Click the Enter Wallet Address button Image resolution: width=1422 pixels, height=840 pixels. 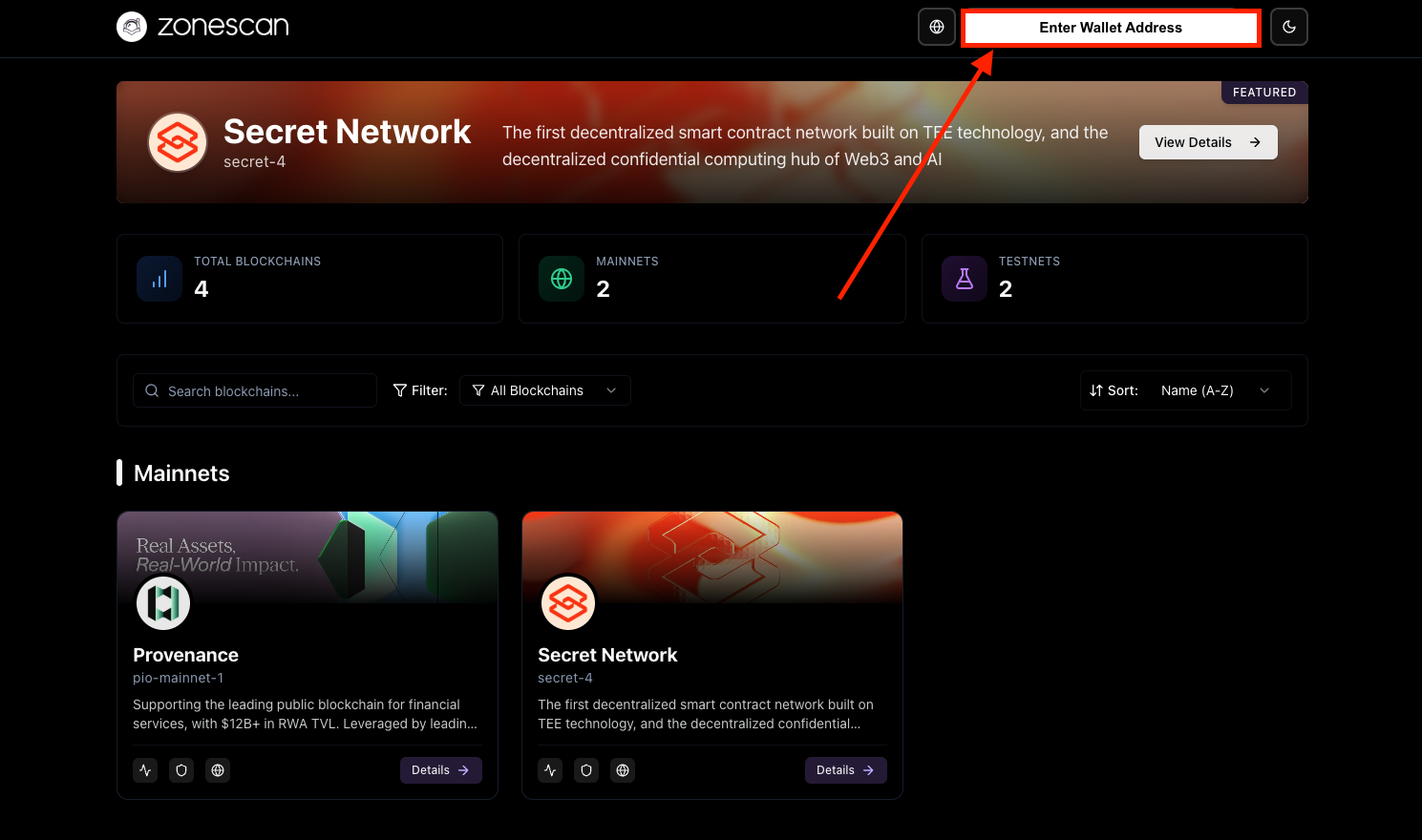point(1111,28)
